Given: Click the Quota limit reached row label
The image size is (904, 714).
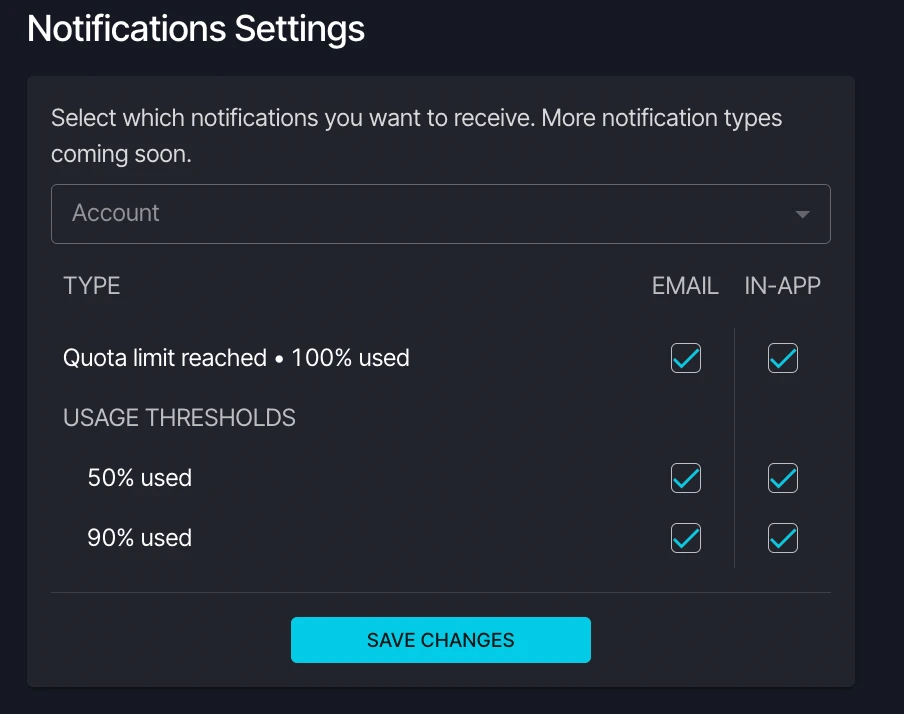Looking at the screenshot, I should point(236,358).
